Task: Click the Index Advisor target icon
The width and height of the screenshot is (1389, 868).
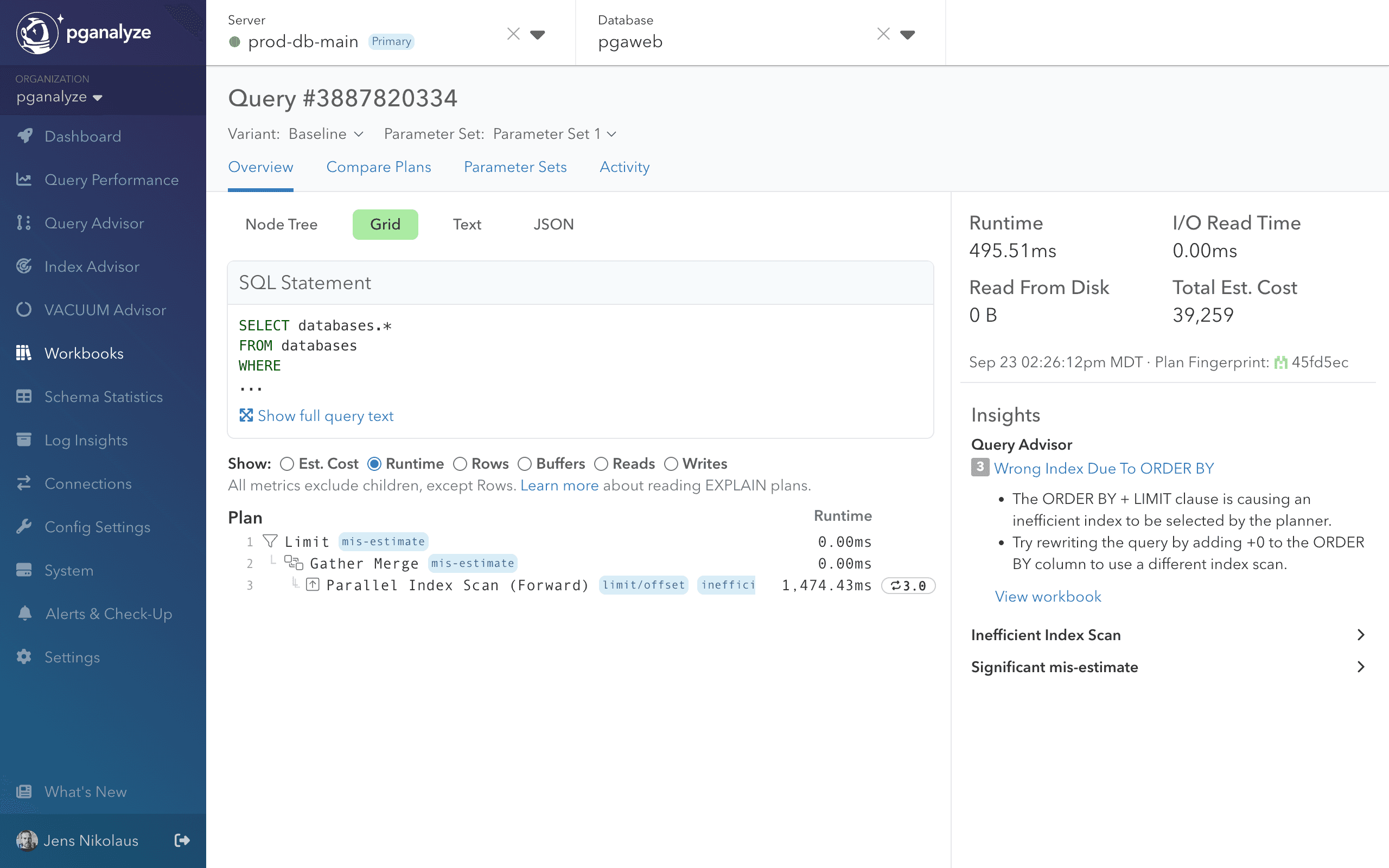Action: pyautogui.click(x=24, y=266)
